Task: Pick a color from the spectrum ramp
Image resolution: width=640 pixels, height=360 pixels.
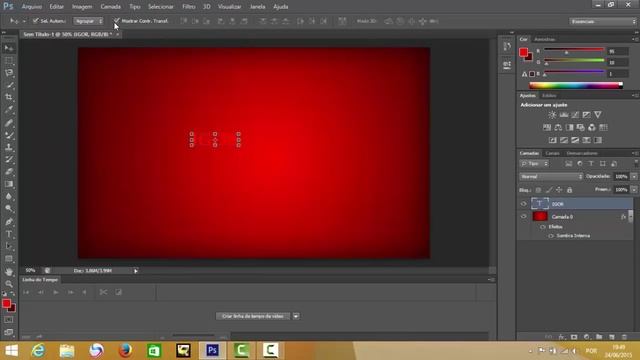Action: coord(576,85)
